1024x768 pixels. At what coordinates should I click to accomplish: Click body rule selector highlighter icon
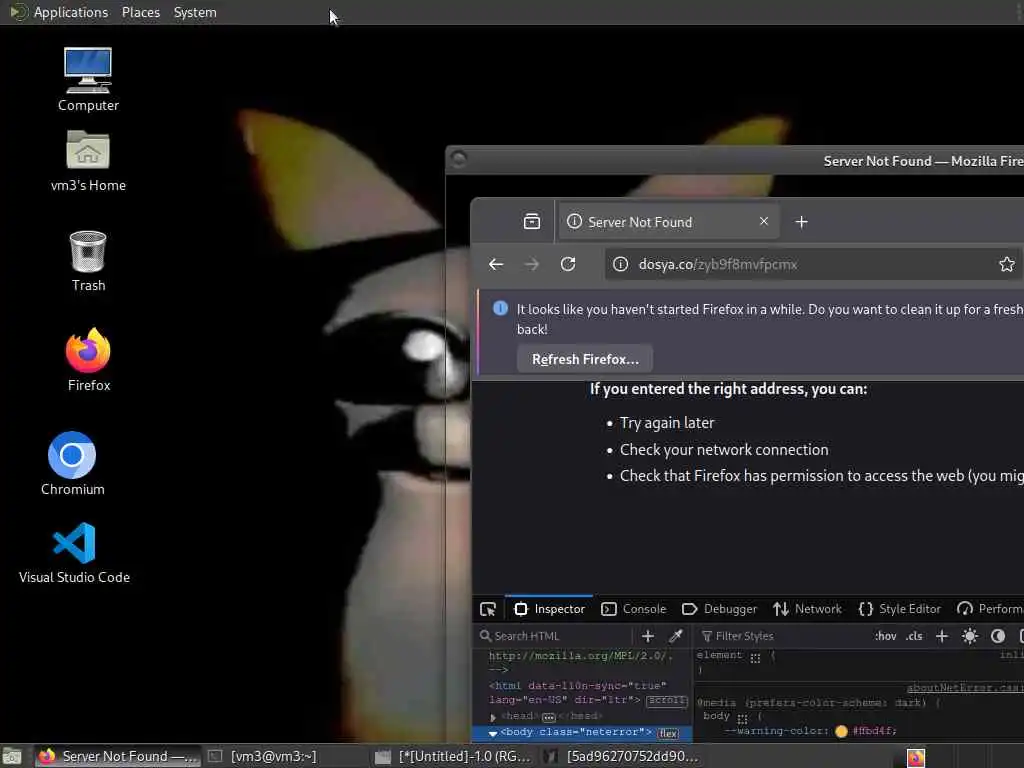(742, 718)
